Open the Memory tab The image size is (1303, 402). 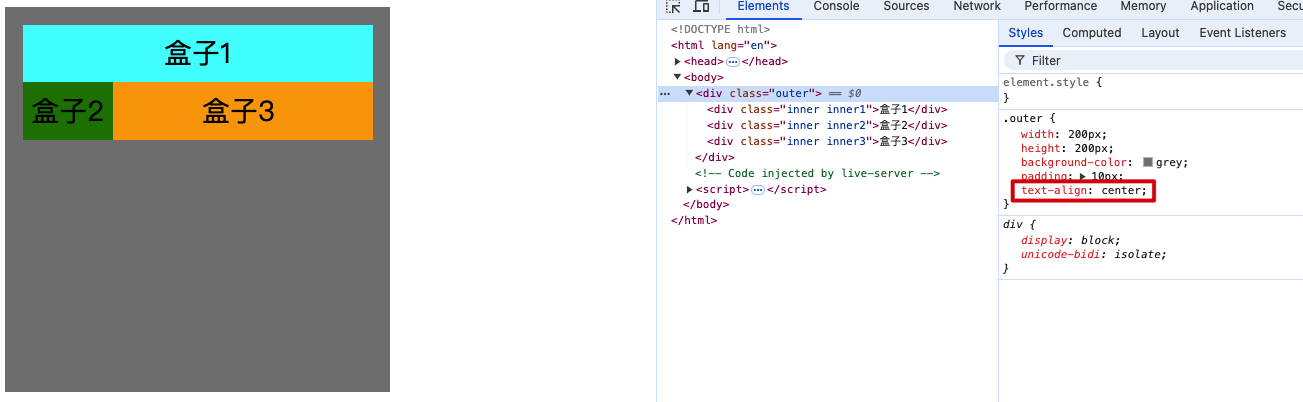[1143, 7]
